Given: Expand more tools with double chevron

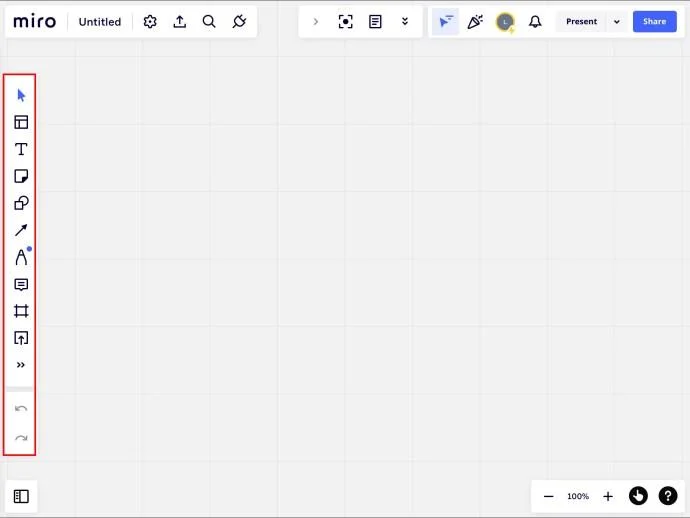Looking at the screenshot, I should 21,365.
